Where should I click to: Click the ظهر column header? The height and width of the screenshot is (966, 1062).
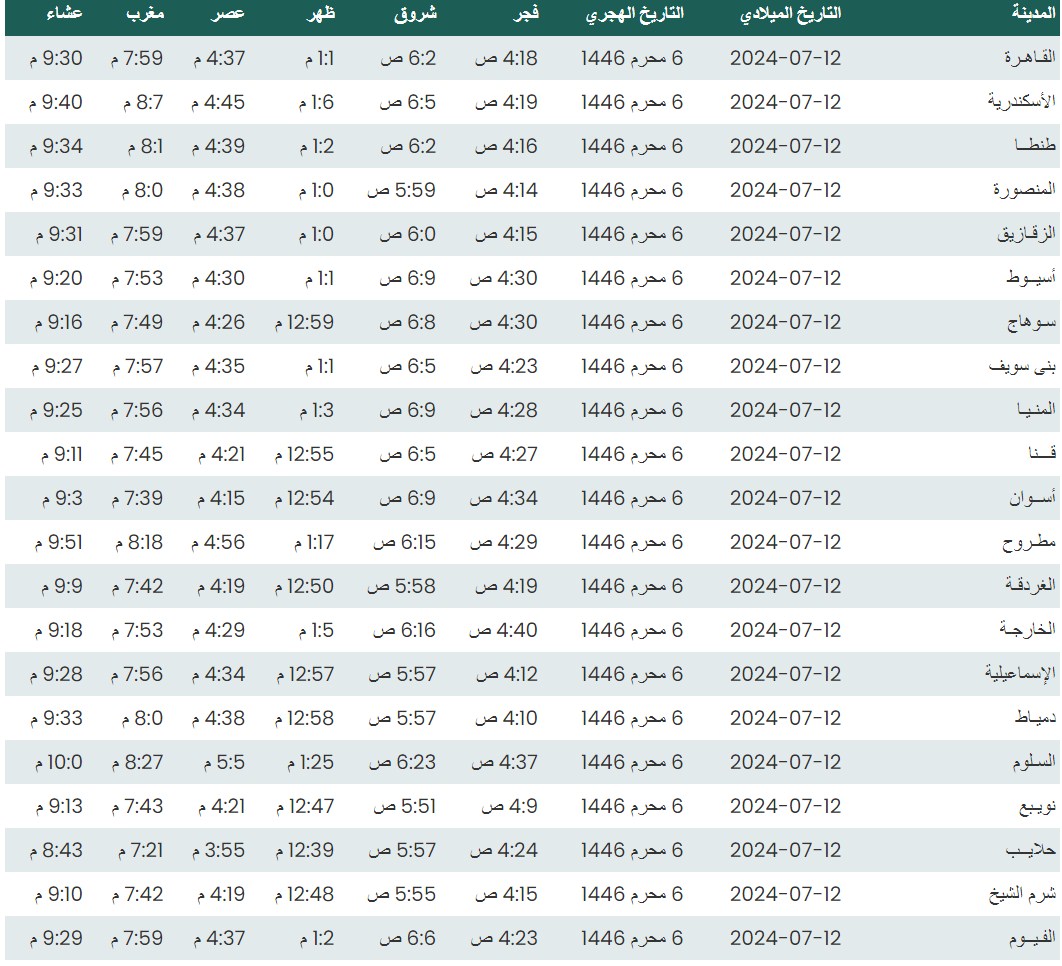point(318,14)
